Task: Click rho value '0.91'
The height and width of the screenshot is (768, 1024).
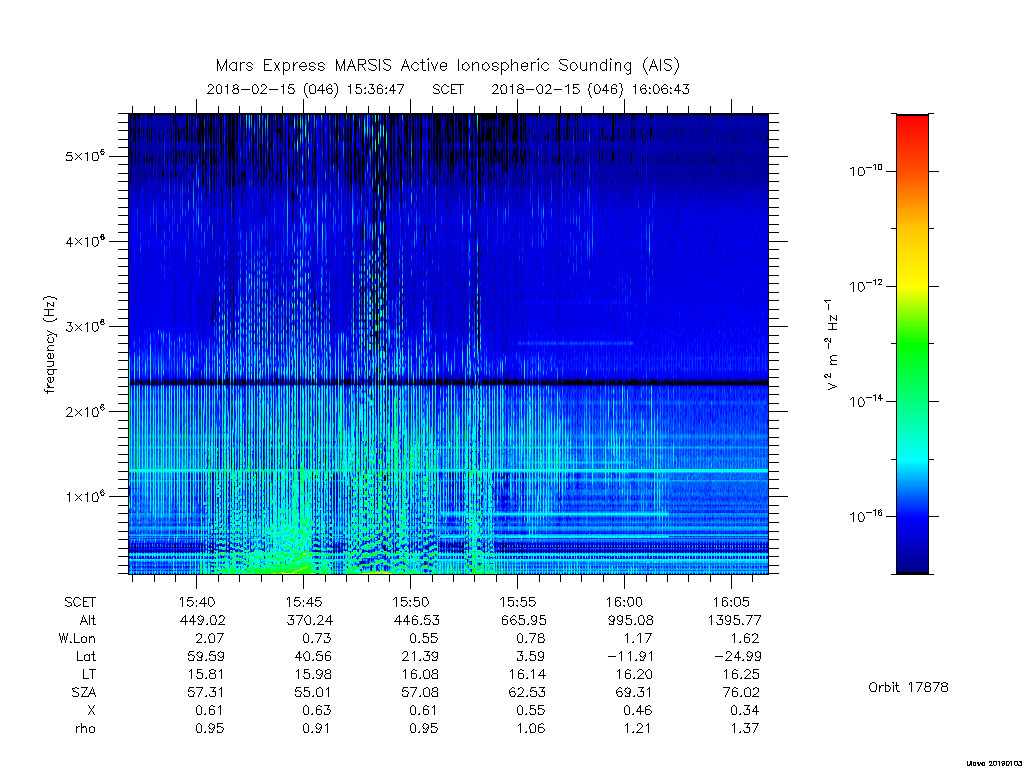Action: tap(316, 728)
